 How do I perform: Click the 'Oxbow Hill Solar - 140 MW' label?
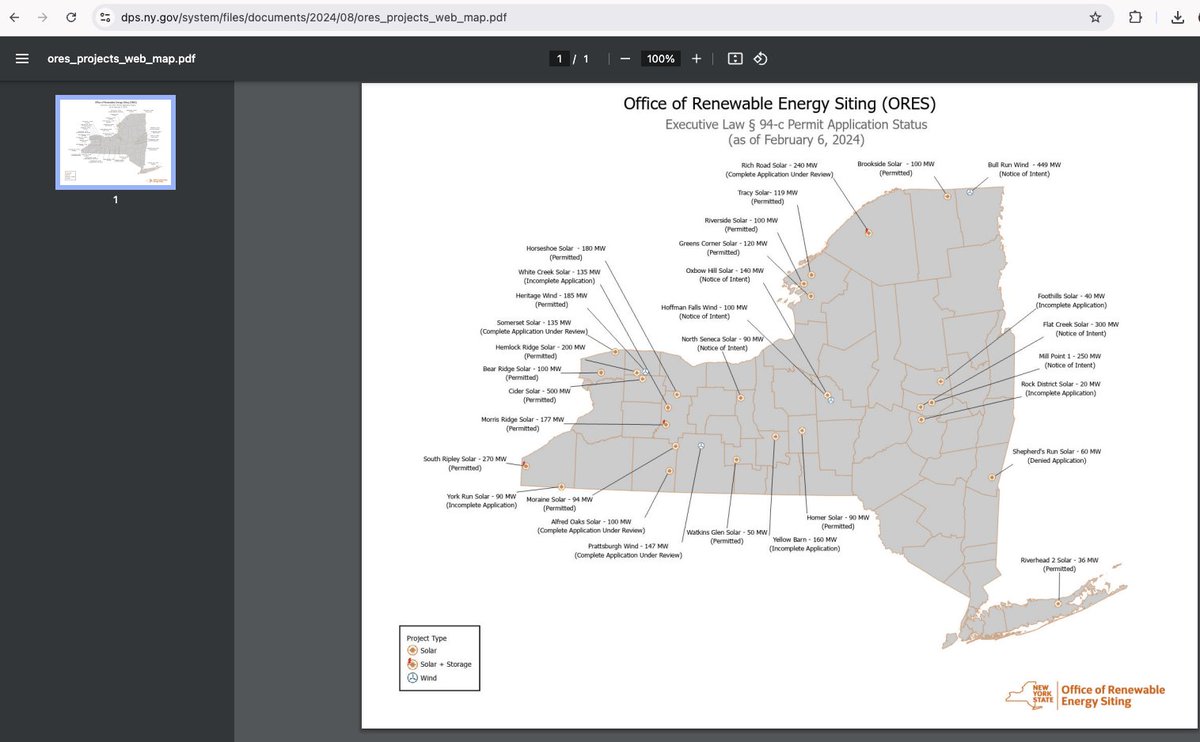coord(724,270)
